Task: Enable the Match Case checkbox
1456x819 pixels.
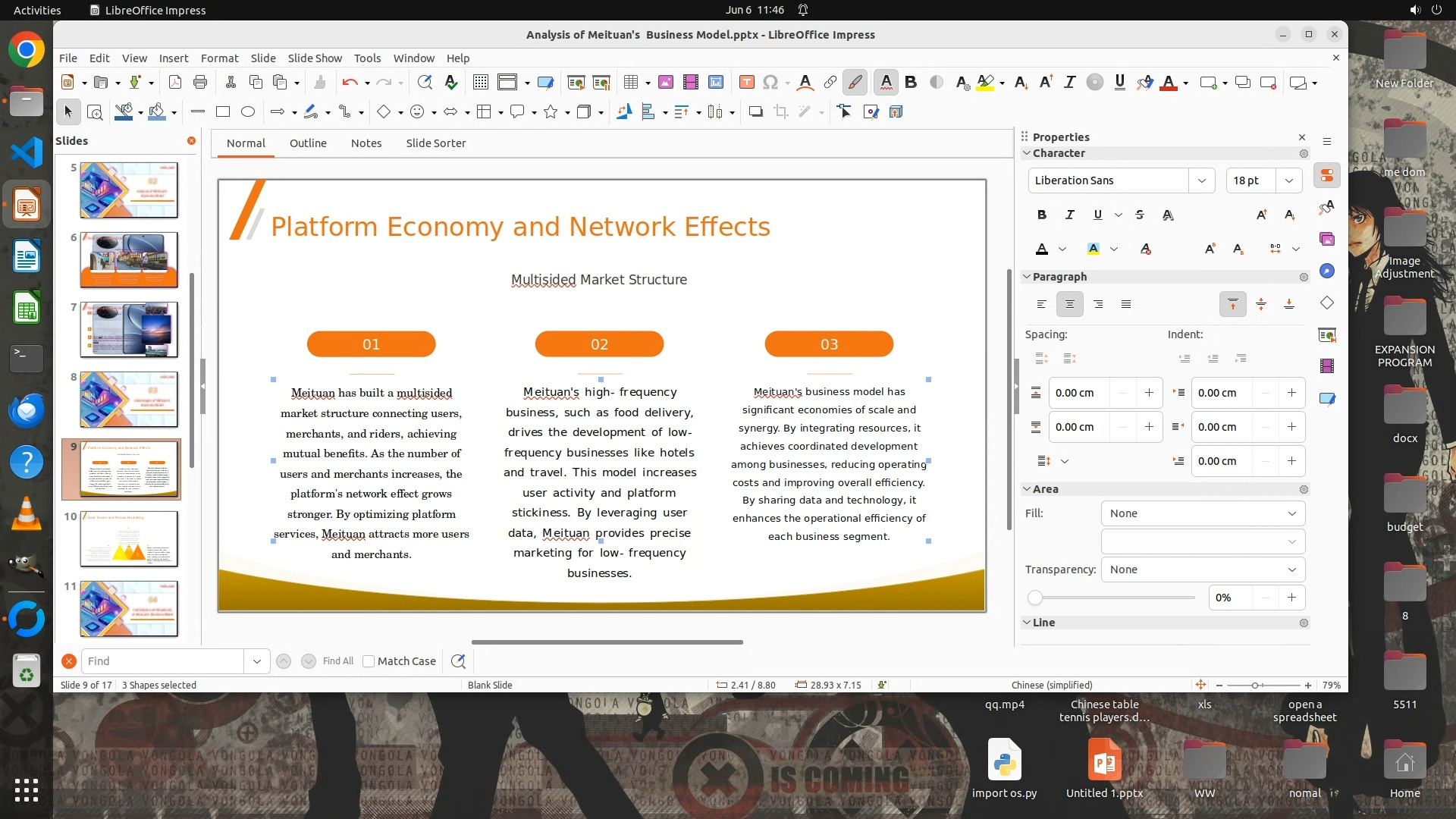Action: point(369,661)
